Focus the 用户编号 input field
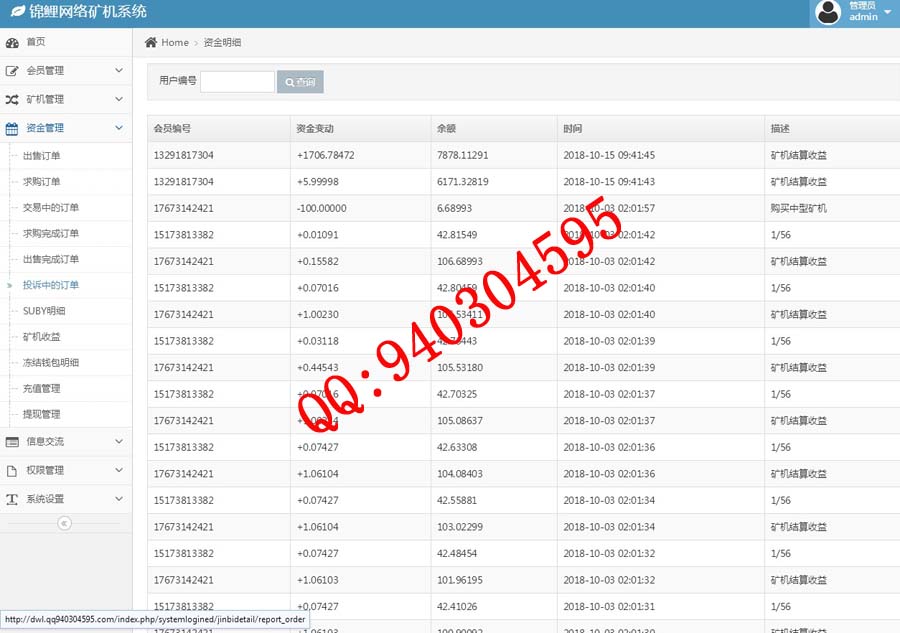Screen dimensions: 900x633 [x=237, y=82]
